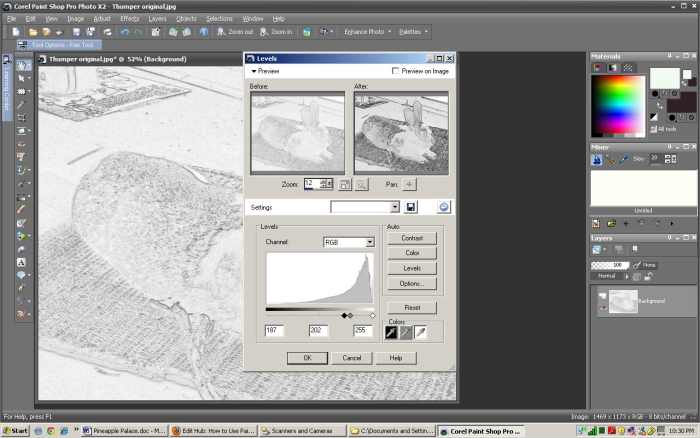The image size is (700, 438).
Task: Click the Undo arrow icon in toolbar
Action: (125, 32)
